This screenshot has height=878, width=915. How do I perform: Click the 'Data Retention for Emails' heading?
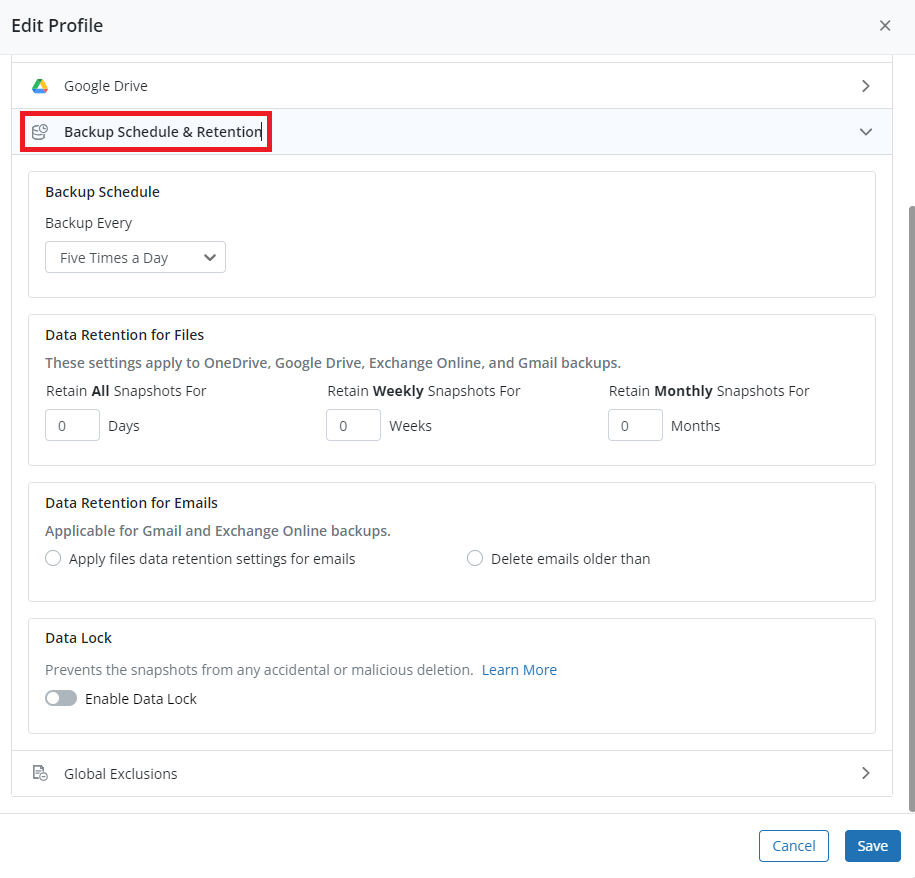[131, 503]
